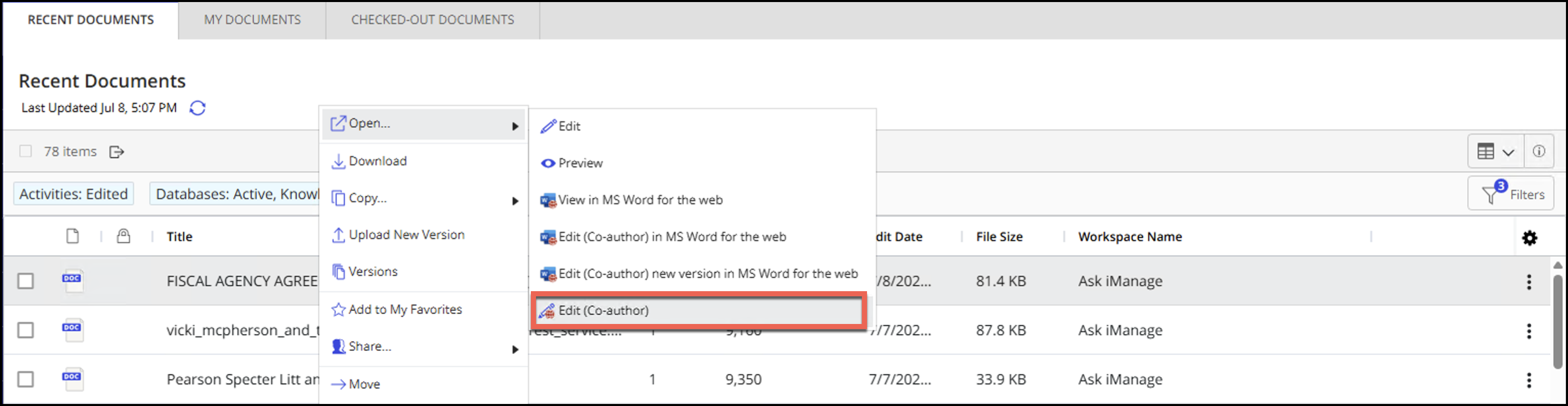Click the DOC file icon for vicki_mcpherson row
This screenshot has width=1568, height=406.
point(72,330)
